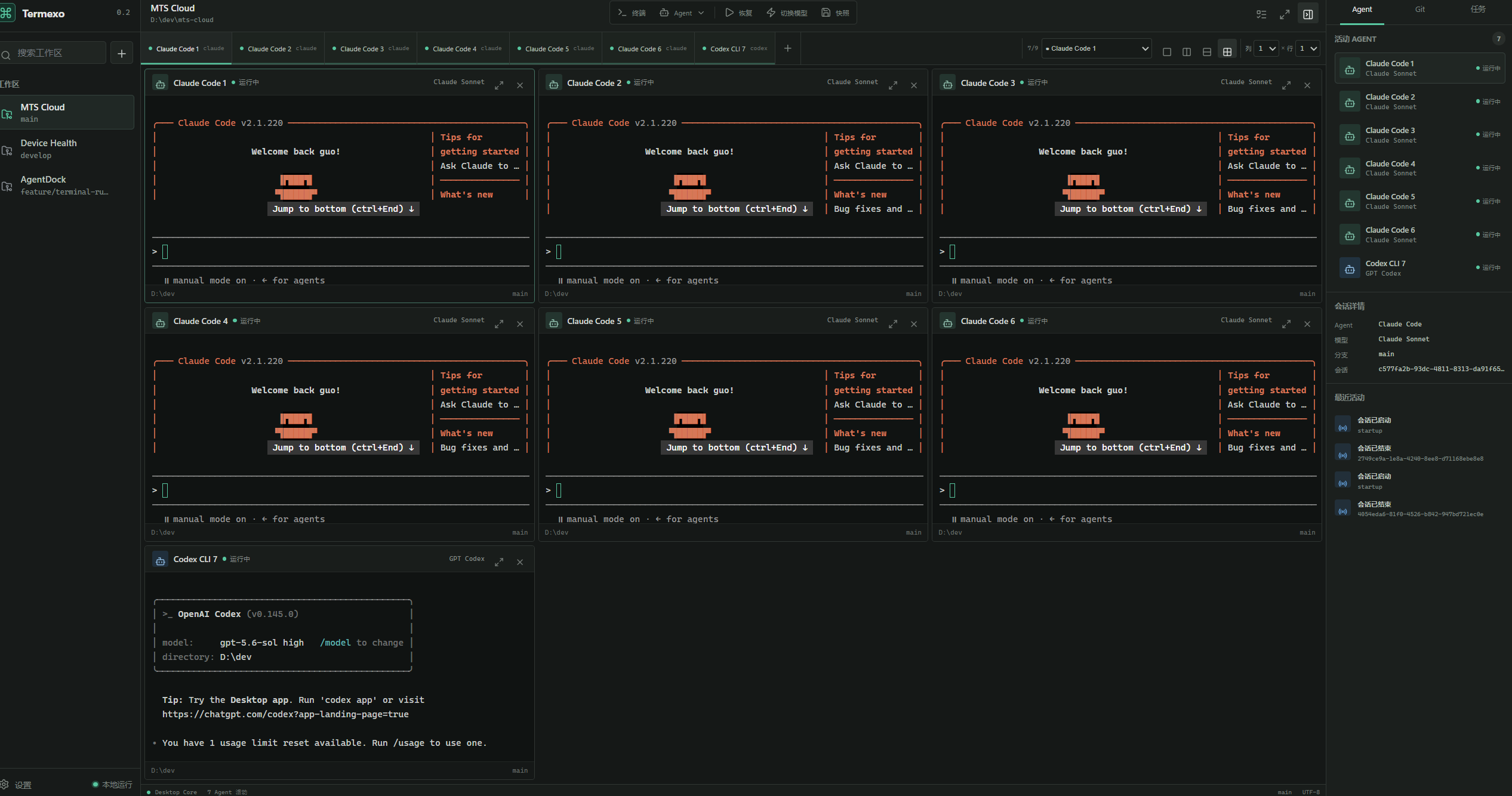The image size is (1512, 796).
Task: Click robot icon beside Claude Code 3 in agent list
Action: 1350,136
